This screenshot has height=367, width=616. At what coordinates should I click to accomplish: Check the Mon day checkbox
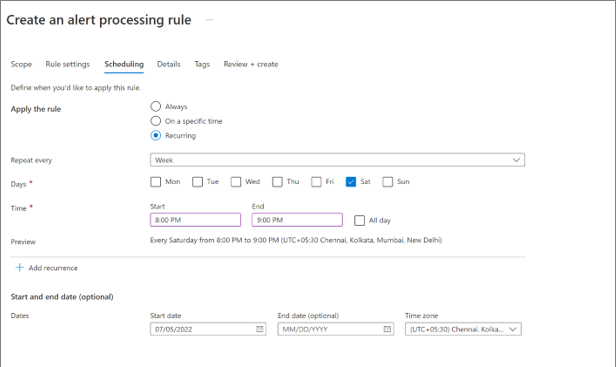tap(156, 182)
